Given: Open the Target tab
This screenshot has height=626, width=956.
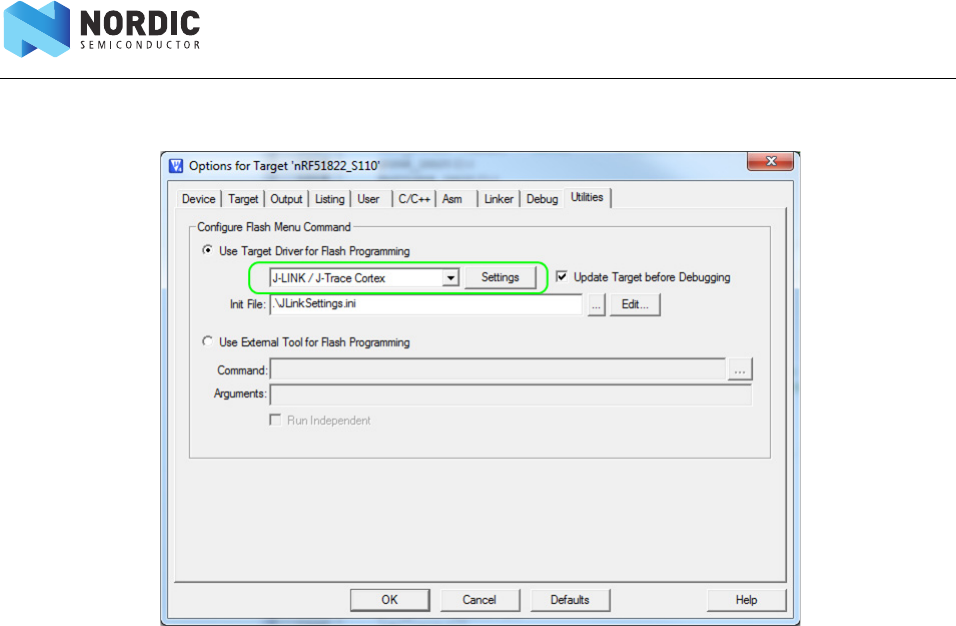Looking at the screenshot, I should [x=243, y=199].
